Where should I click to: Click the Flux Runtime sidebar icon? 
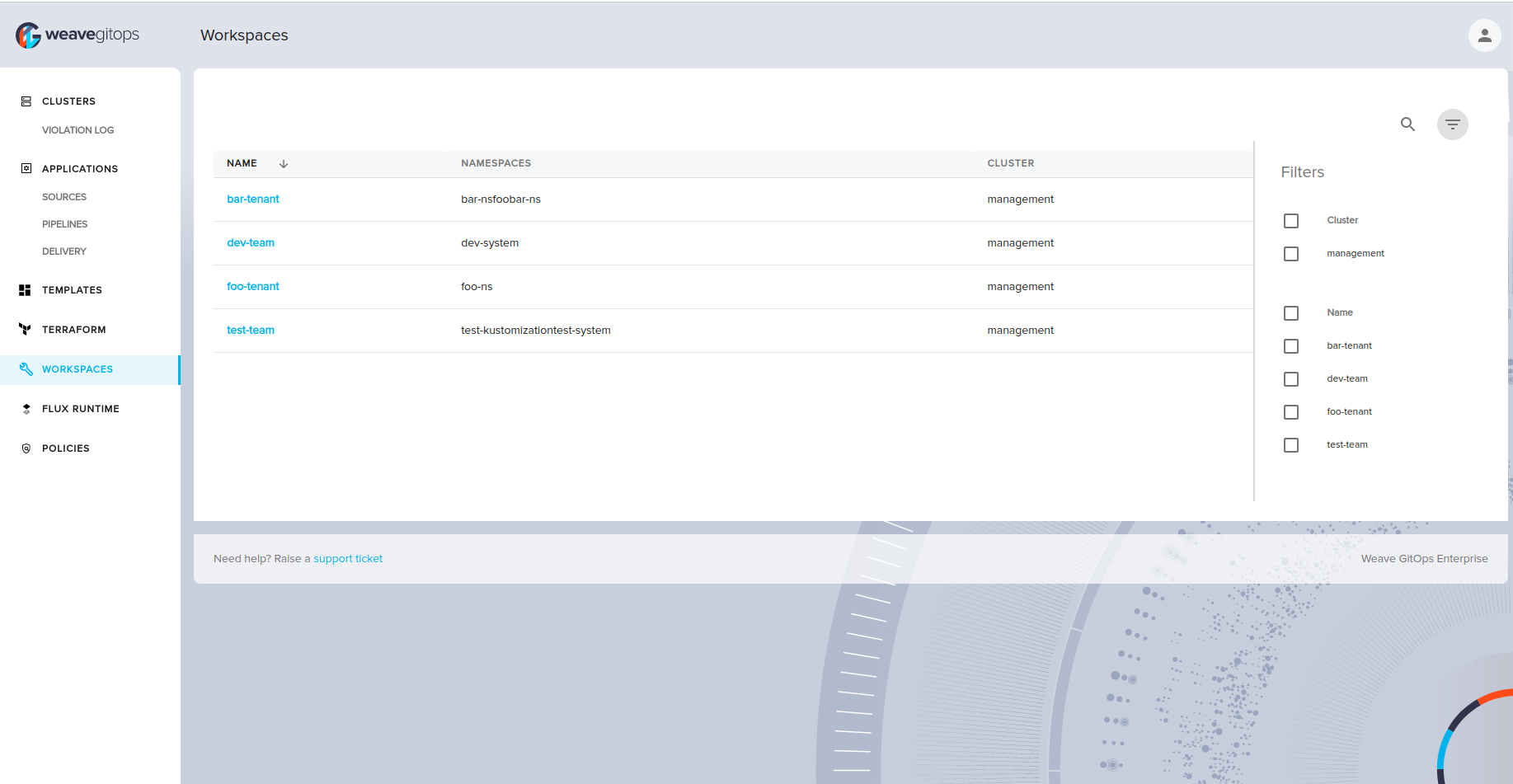point(26,409)
